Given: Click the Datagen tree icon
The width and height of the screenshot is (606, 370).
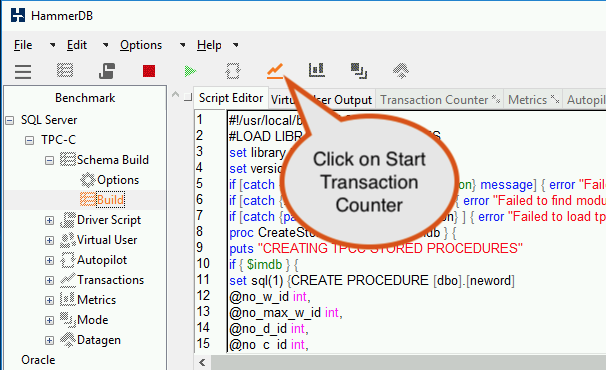Looking at the screenshot, I should 68,340.
